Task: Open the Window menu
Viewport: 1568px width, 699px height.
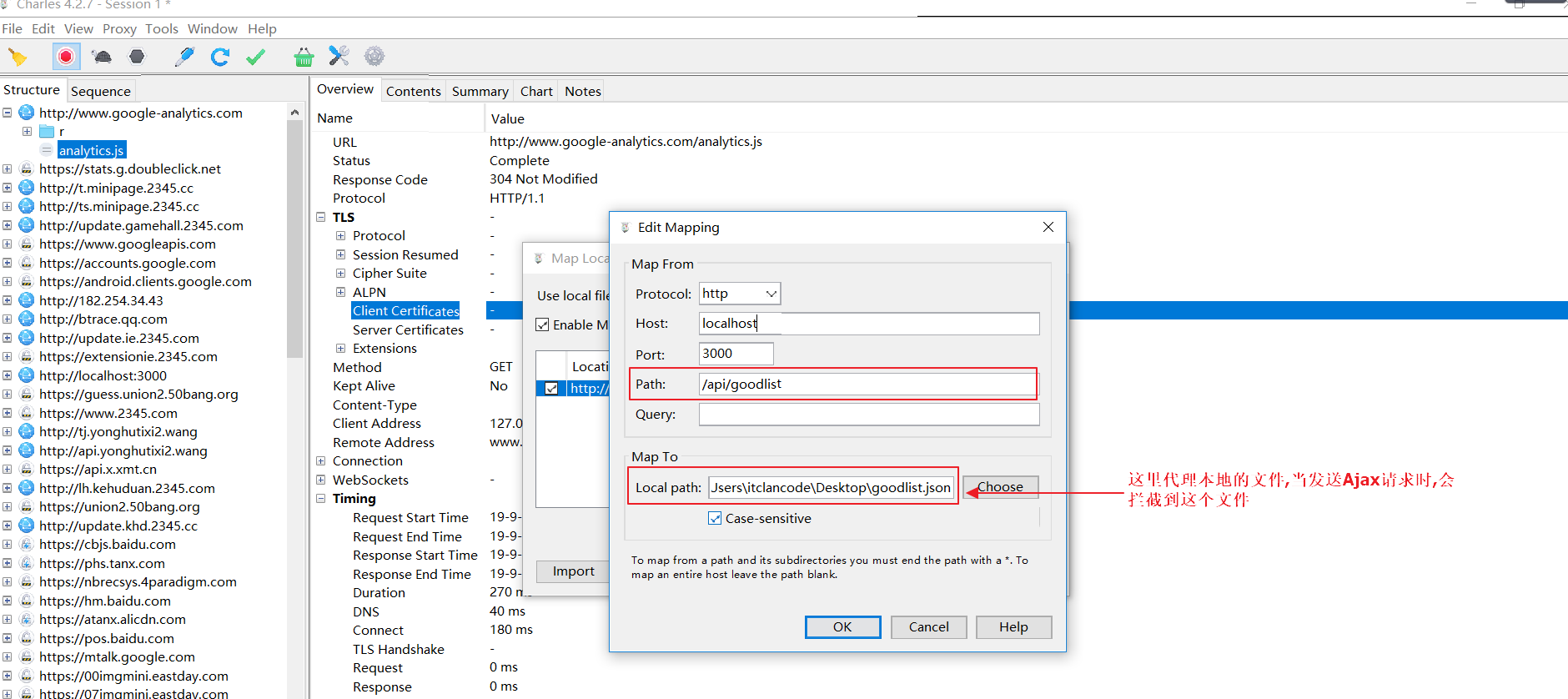Action: pyautogui.click(x=213, y=28)
